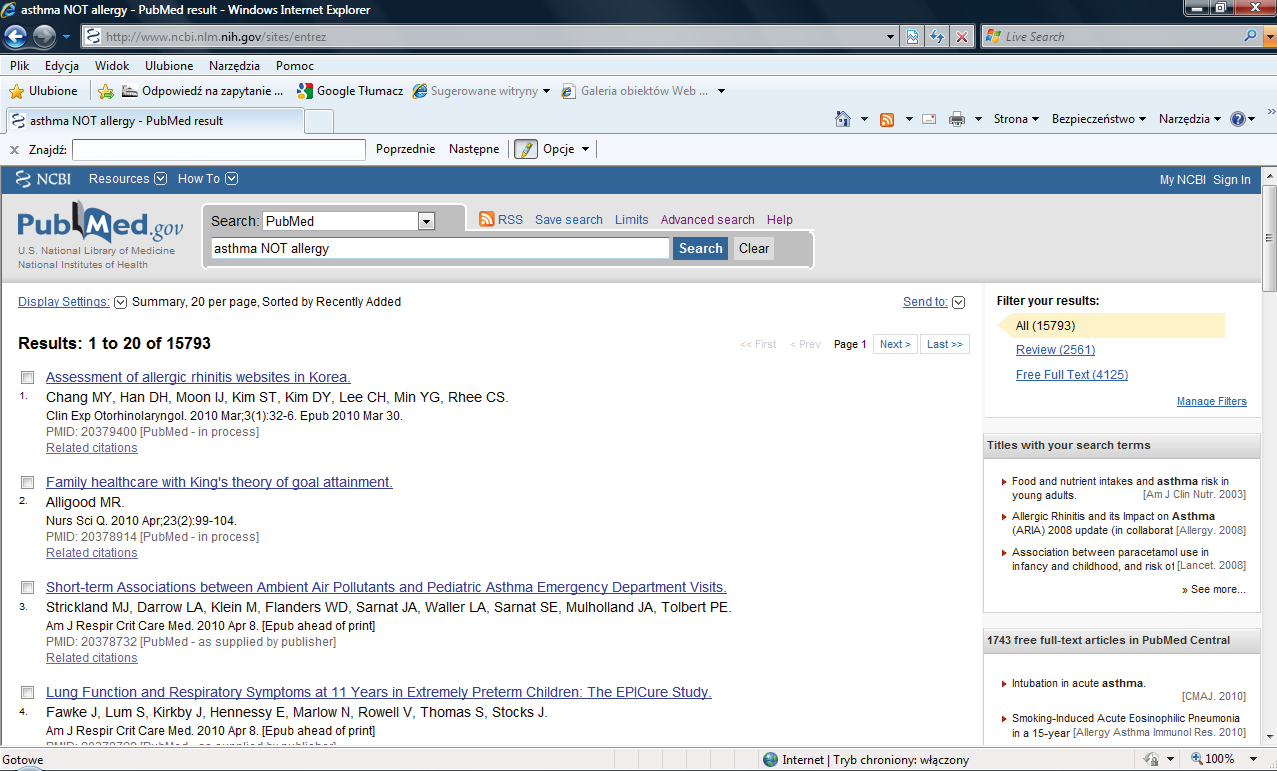Click Sign In in NCBI header
Image resolution: width=1277 pixels, height=771 pixels.
coord(1232,180)
